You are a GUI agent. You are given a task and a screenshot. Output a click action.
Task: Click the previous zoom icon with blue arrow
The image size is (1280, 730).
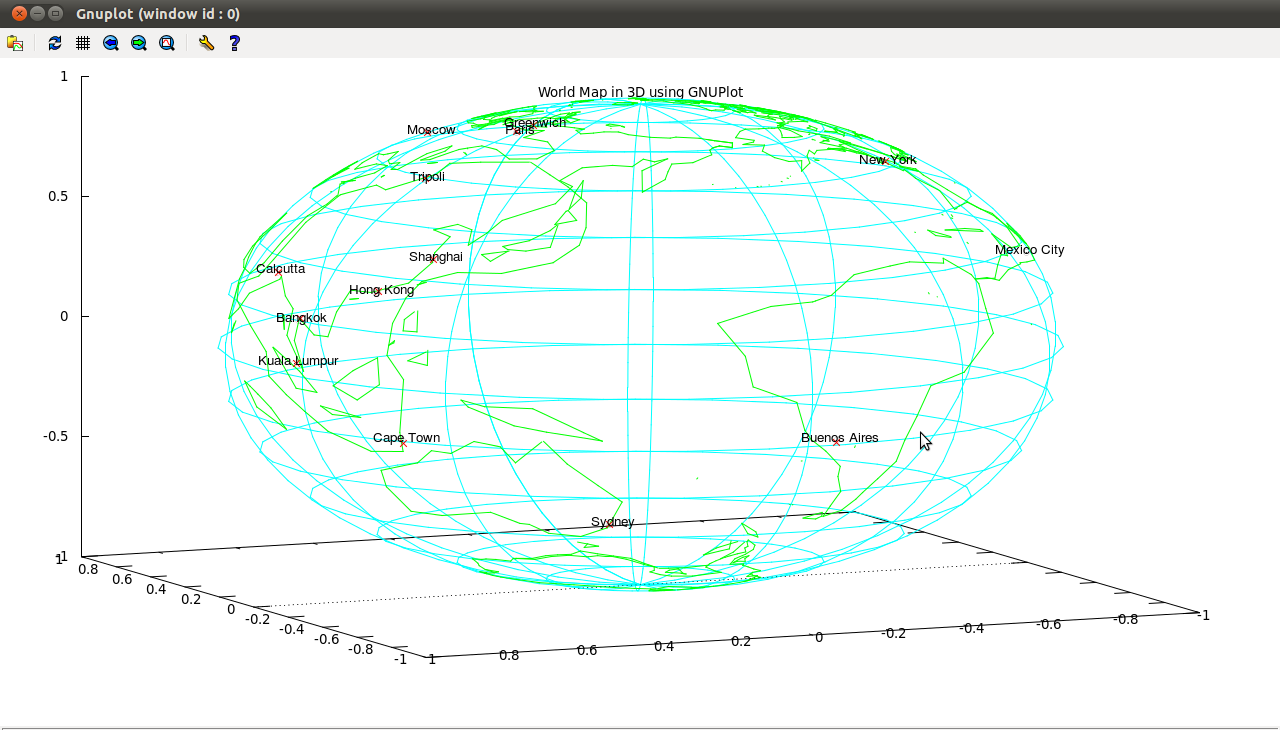(x=110, y=43)
